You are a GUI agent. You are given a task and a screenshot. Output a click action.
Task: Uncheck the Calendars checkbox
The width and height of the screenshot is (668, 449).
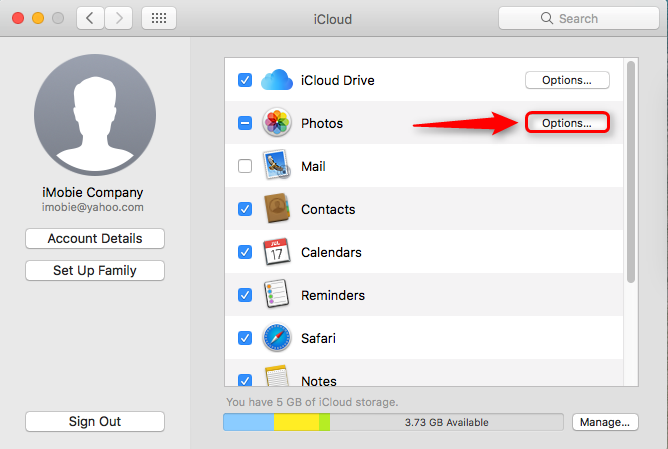coord(245,252)
